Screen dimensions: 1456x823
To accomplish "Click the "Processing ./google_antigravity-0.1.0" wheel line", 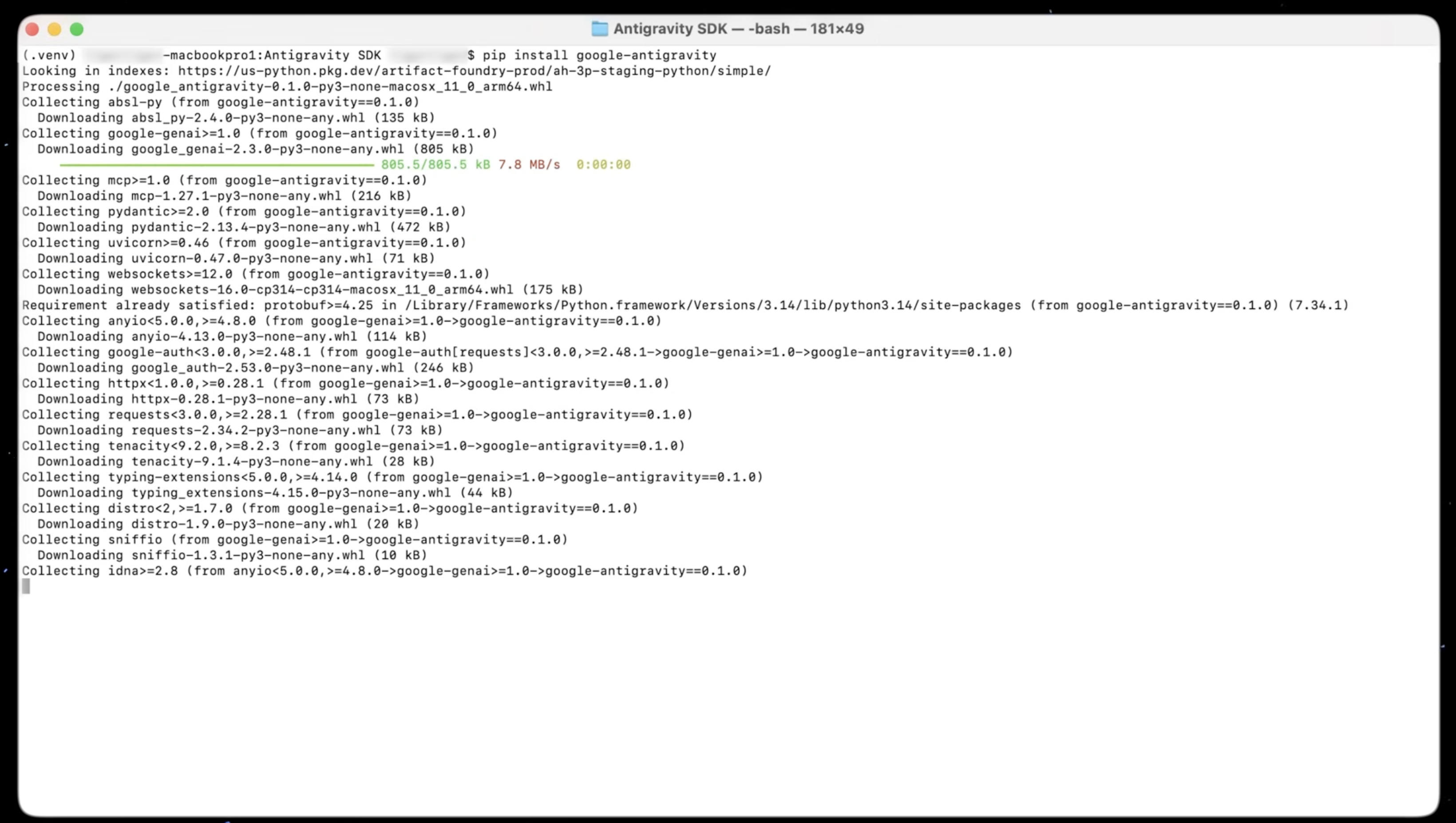I will coord(287,87).
